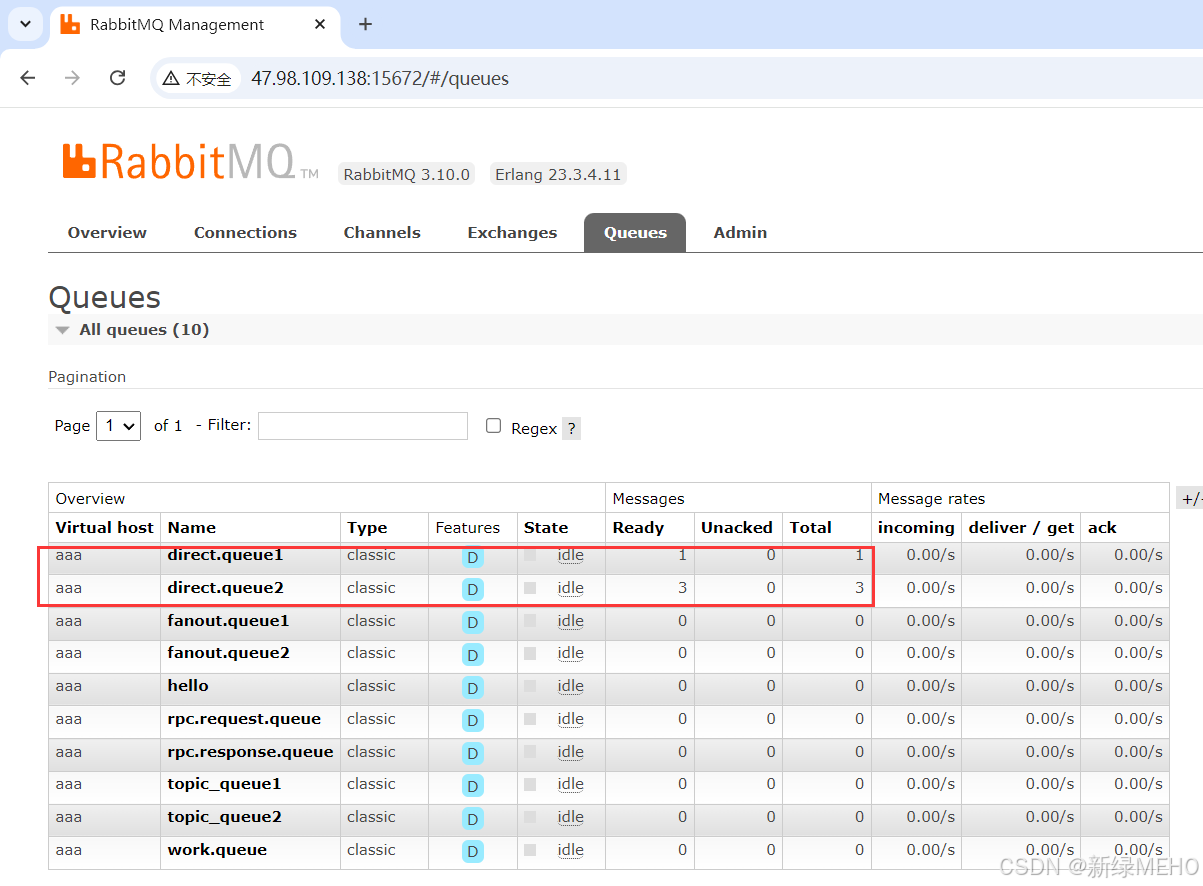Open the Page number dropdown
This screenshot has height=886, width=1203.
(118, 425)
